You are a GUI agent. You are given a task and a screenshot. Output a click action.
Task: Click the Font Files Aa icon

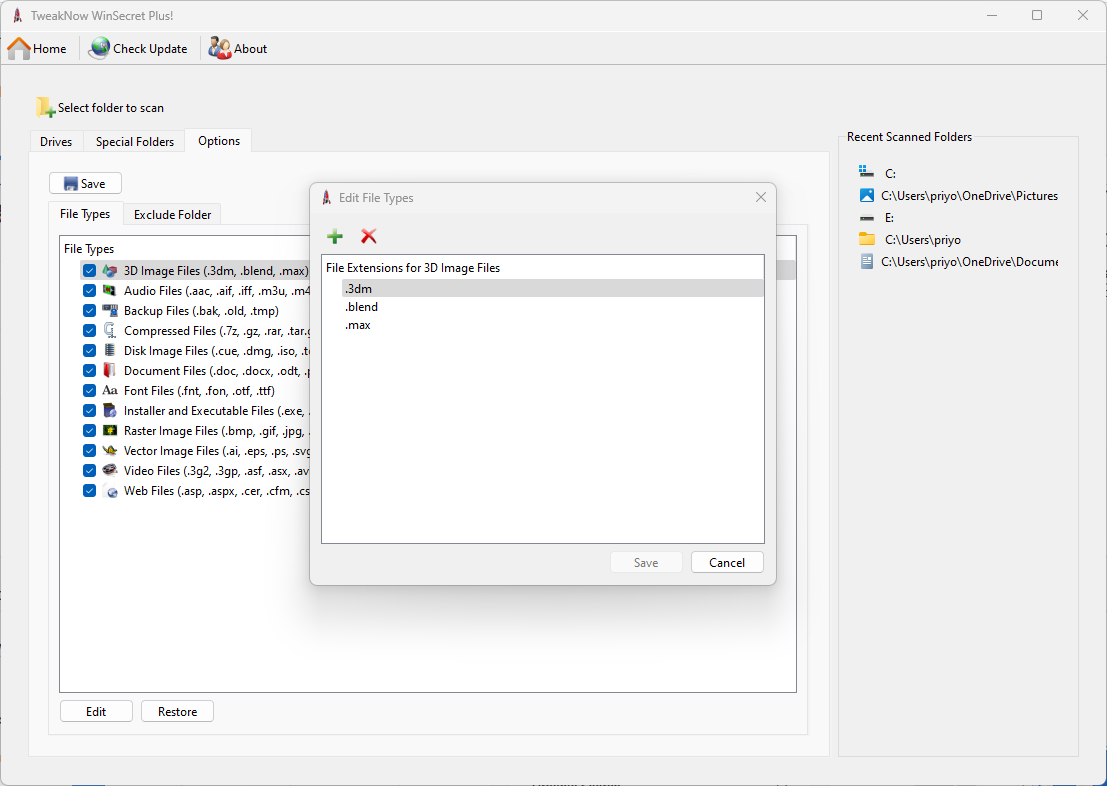[109, 391]
